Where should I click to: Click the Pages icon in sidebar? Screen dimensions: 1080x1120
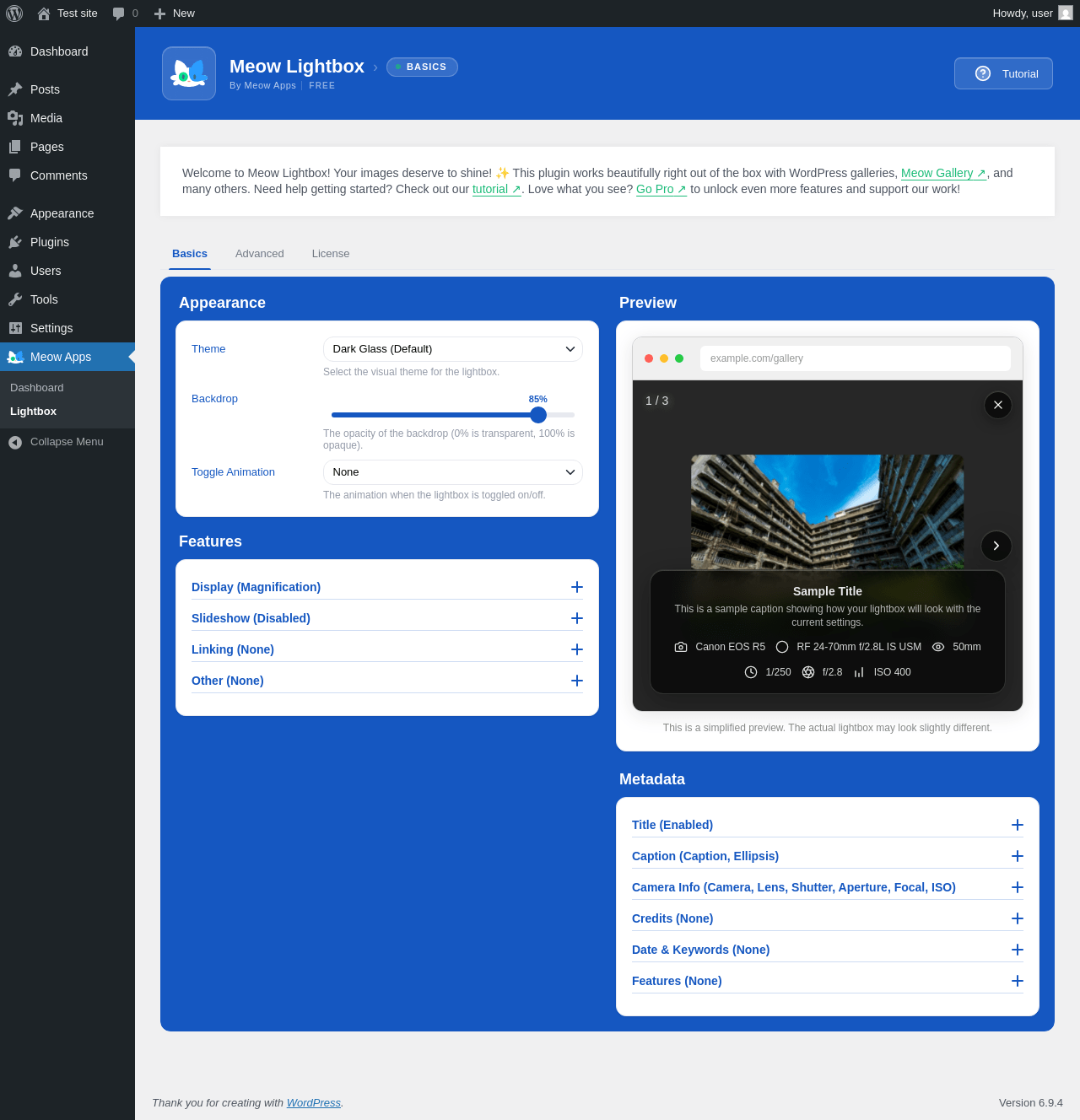click(x=15, y=147)
